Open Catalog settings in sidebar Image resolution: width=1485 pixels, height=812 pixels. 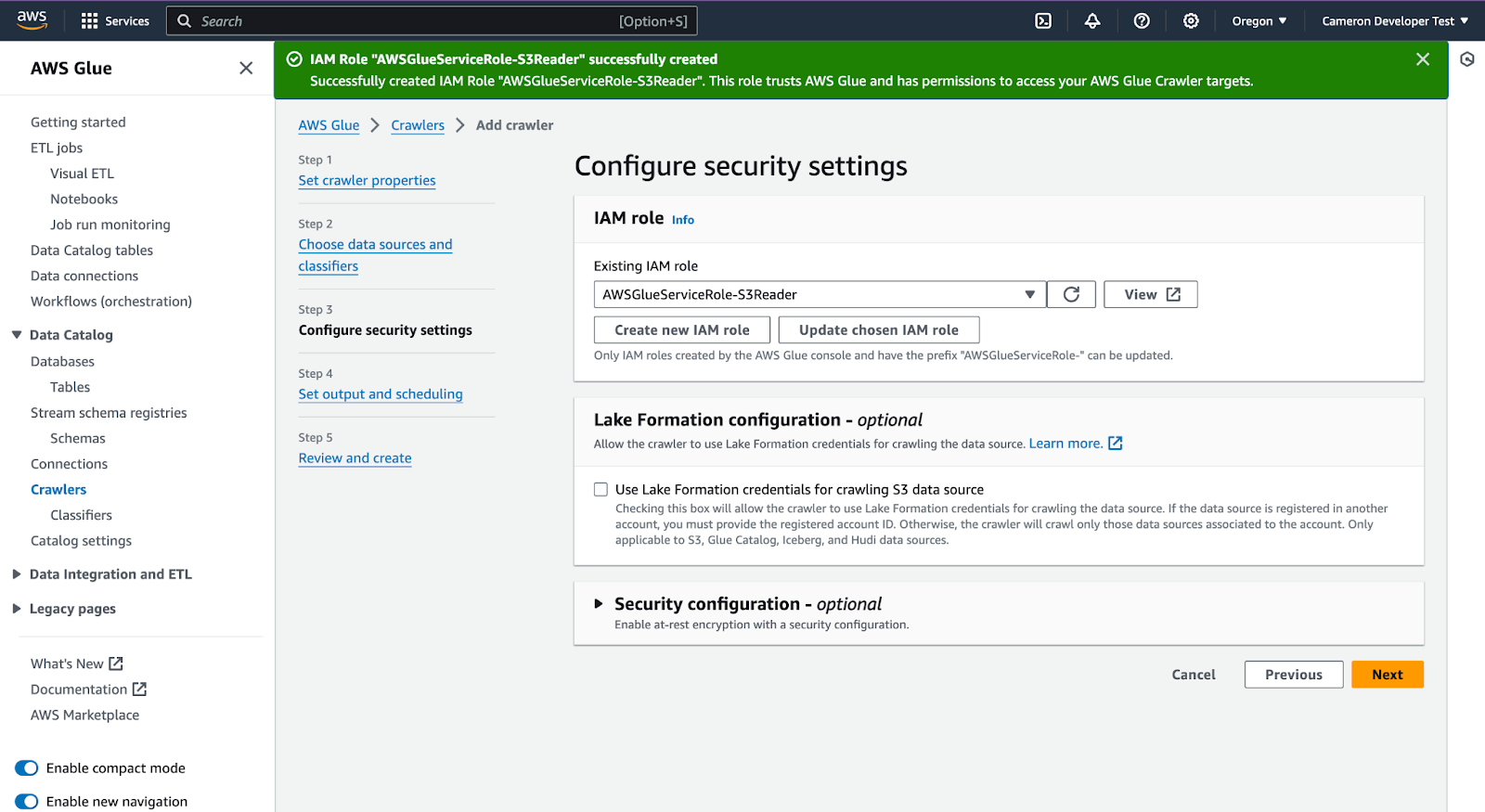click(x=81, y=540)
